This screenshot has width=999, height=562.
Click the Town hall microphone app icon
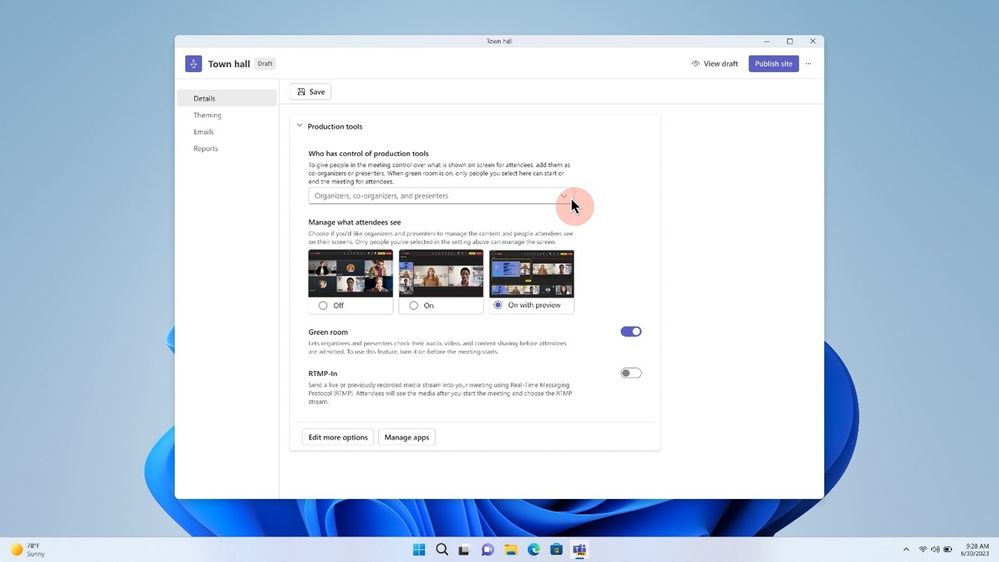pos(194,64)
